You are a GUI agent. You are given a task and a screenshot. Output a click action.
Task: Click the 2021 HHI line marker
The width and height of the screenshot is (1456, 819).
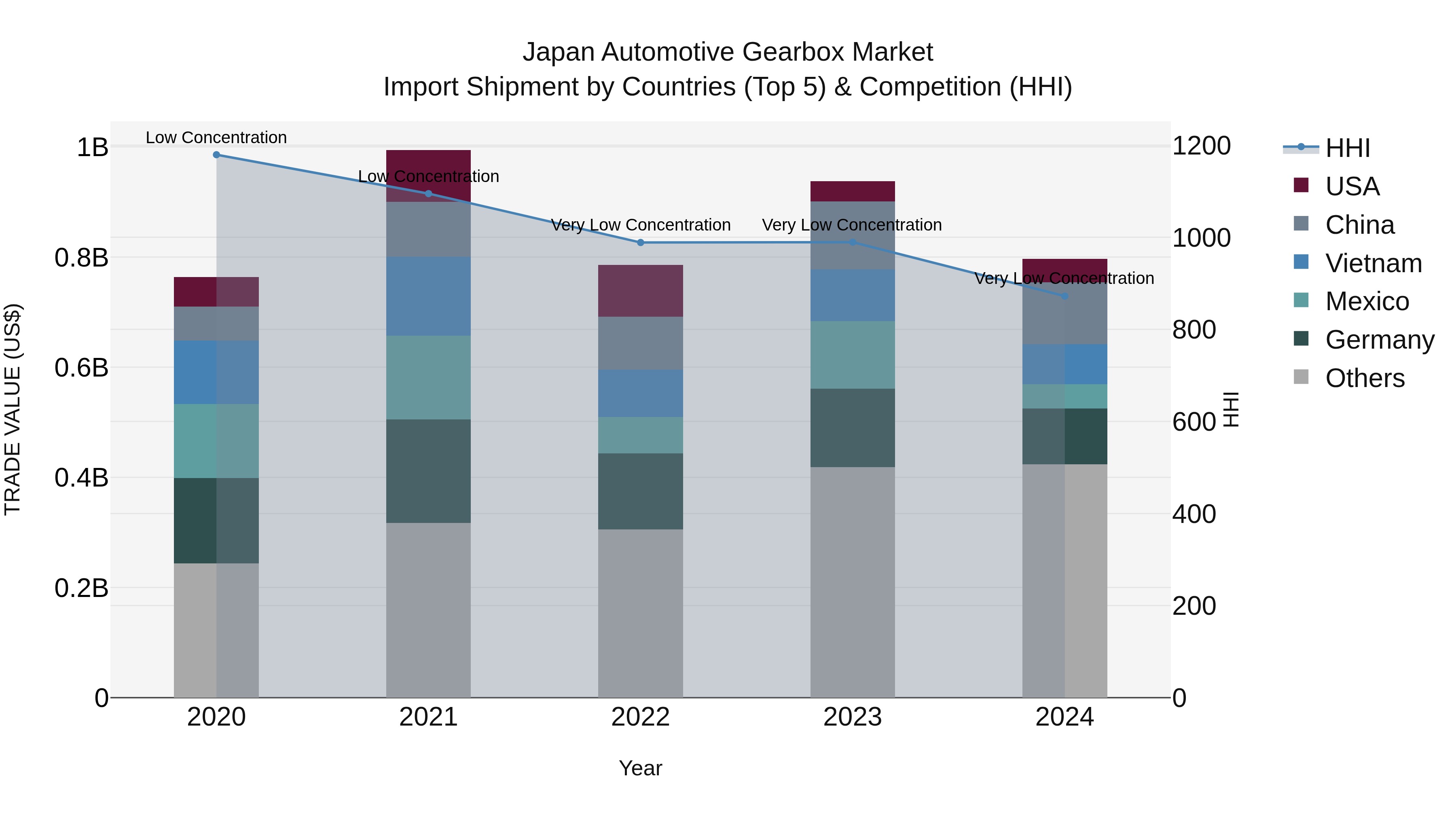428,194
